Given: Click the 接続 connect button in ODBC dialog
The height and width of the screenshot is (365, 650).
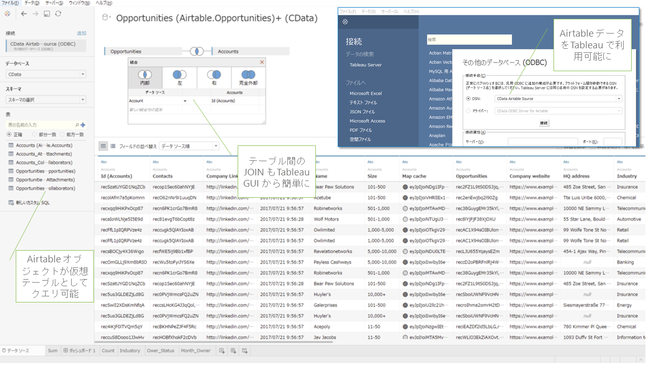Looking at the screenshot, I should coord(543,123).
